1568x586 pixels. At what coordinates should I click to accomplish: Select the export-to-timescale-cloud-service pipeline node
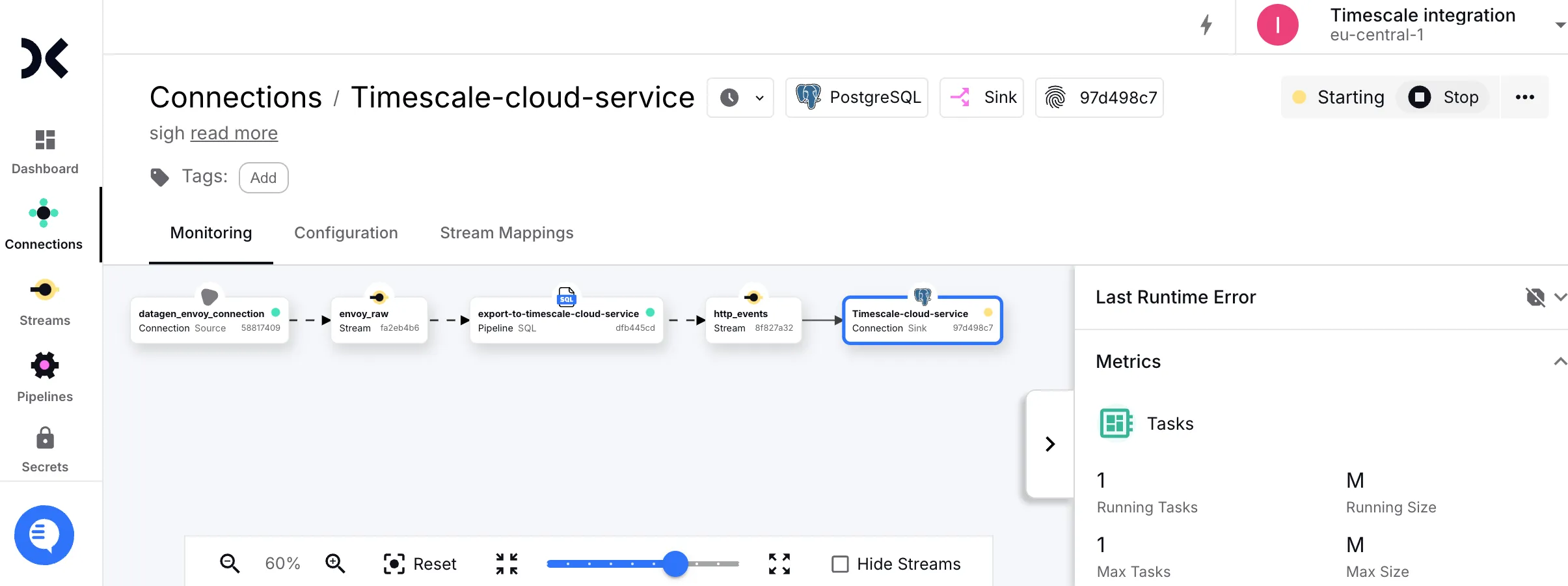(x=567, y=320)
